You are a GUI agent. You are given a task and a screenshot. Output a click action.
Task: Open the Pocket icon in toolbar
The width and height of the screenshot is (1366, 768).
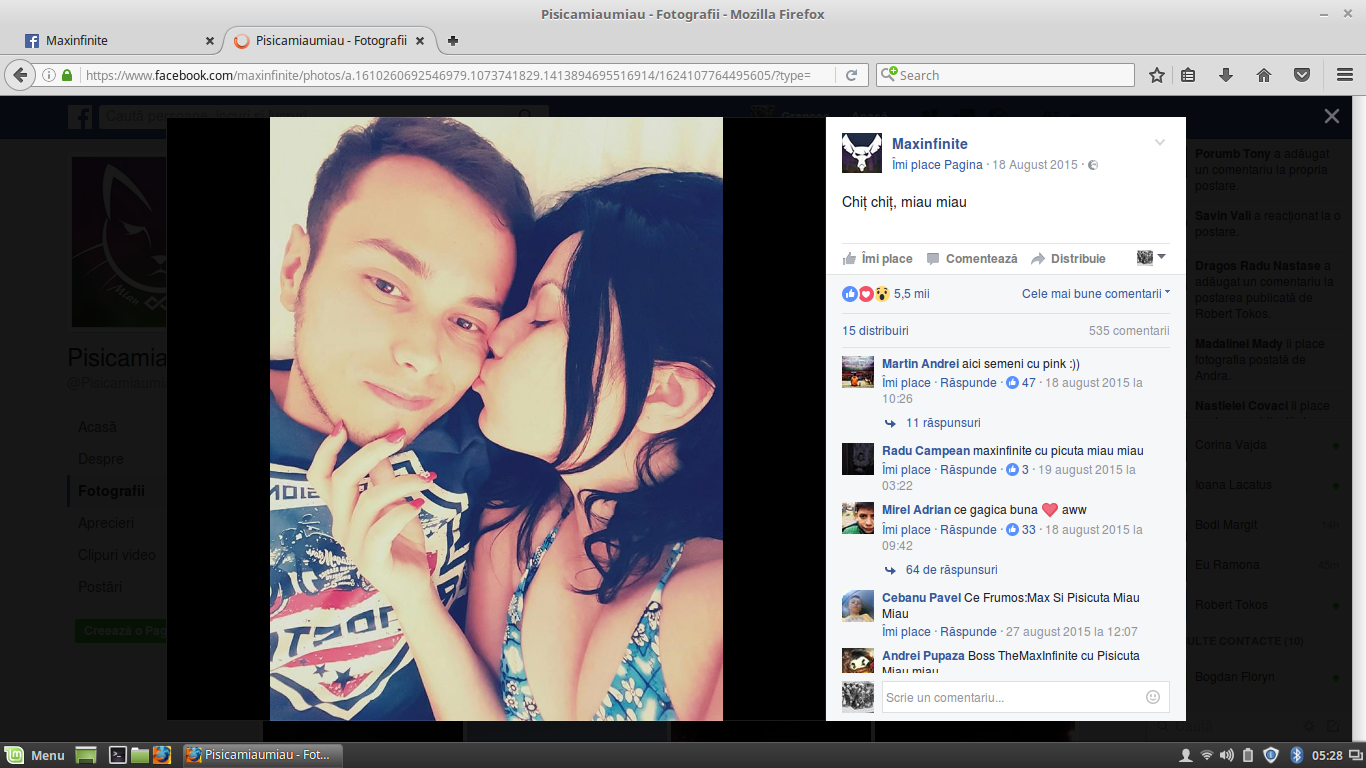1302,75
